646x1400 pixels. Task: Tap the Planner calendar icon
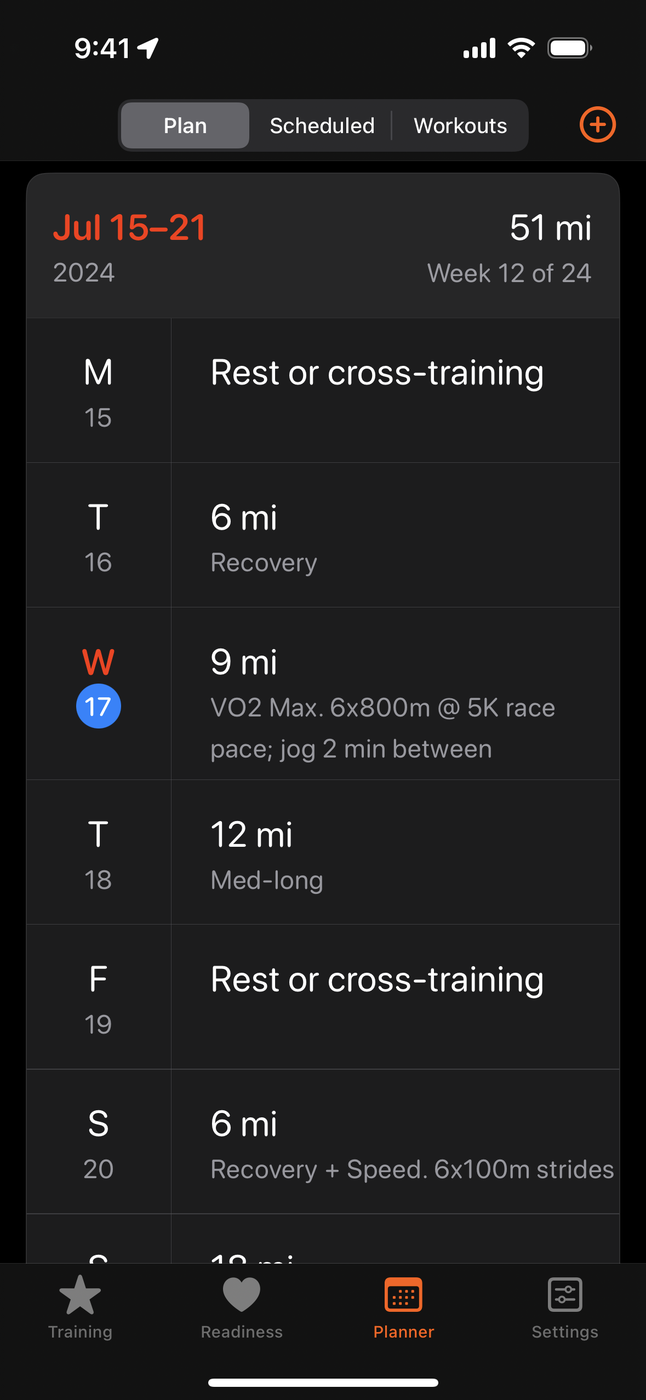(403, 1296)
